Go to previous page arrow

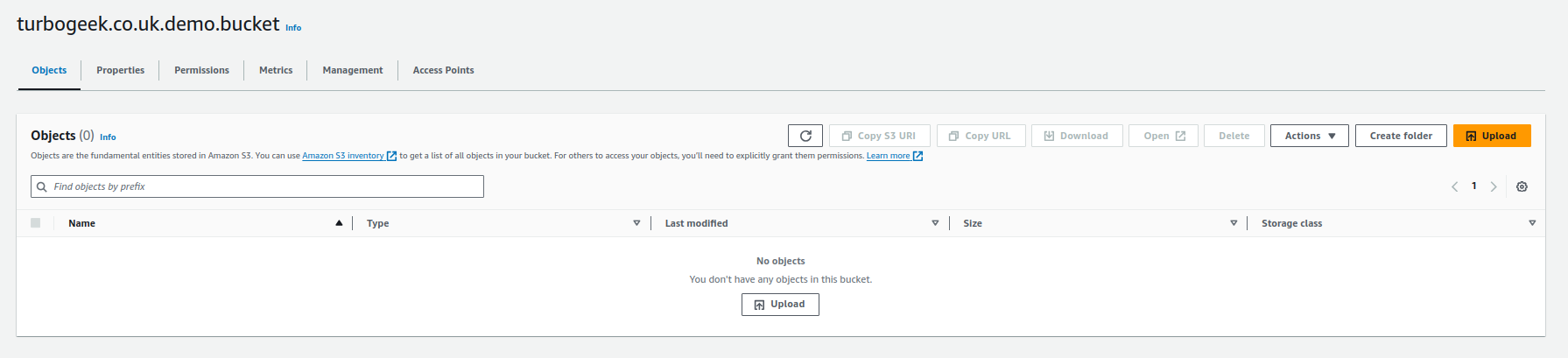pyautogui.click(x=1455, y=186)
